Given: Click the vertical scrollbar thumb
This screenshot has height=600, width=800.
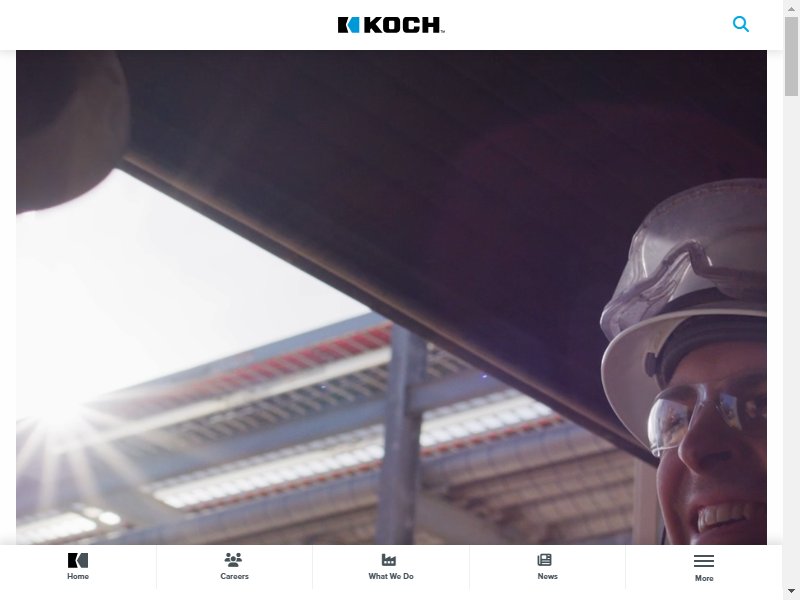Looking at the screenshot, I should (x=791, y=56).
